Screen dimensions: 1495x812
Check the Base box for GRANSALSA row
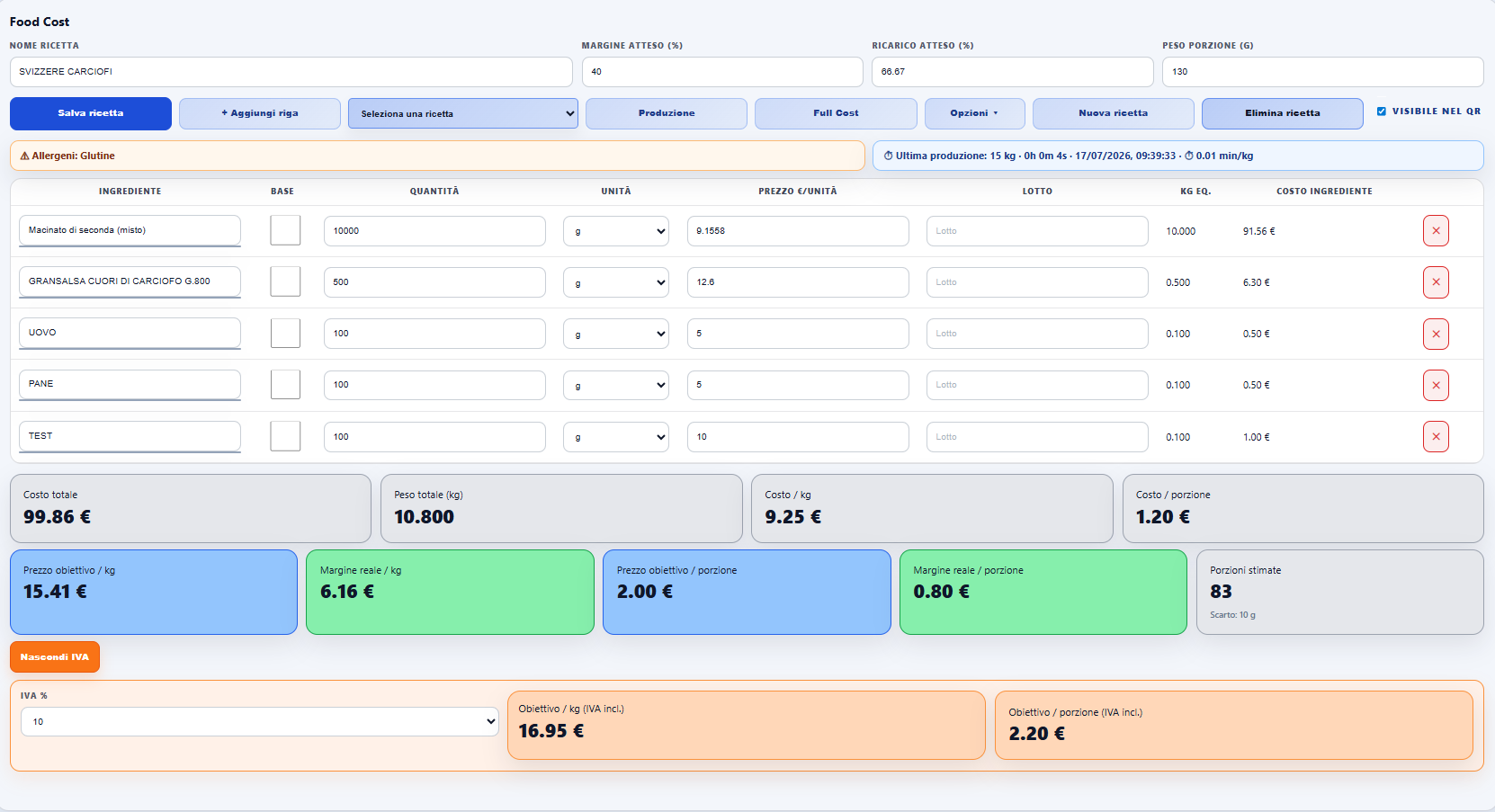click(285, 281)
